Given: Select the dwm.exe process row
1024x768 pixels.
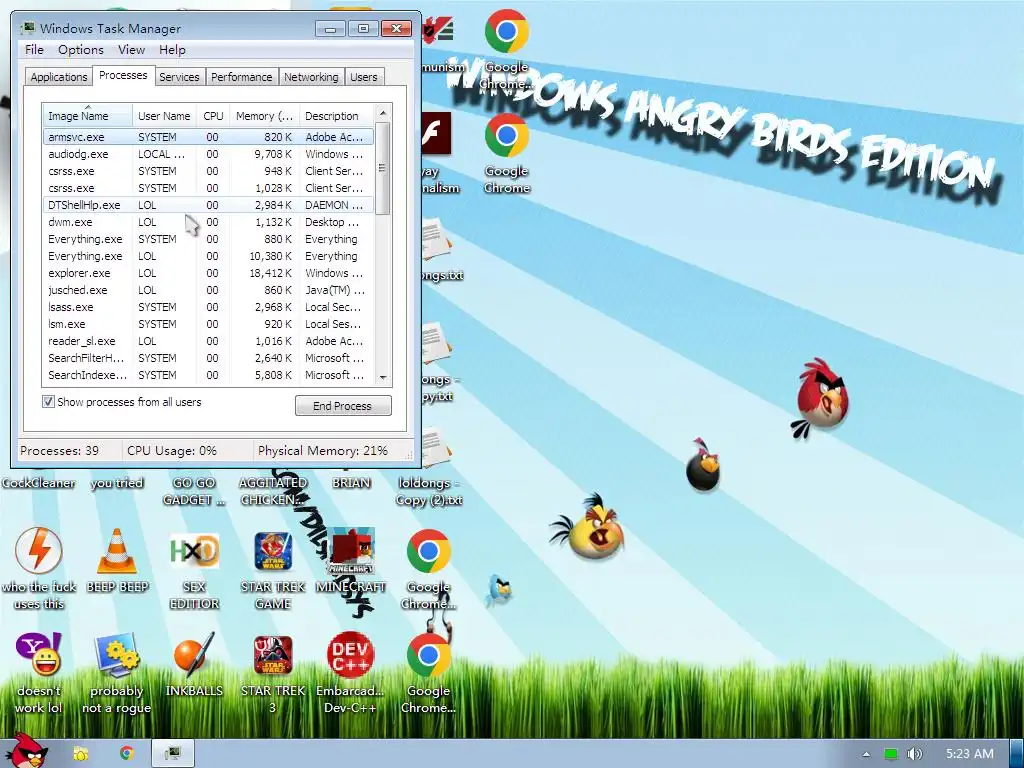Looking at the screenshot, I should click(208, 222).
